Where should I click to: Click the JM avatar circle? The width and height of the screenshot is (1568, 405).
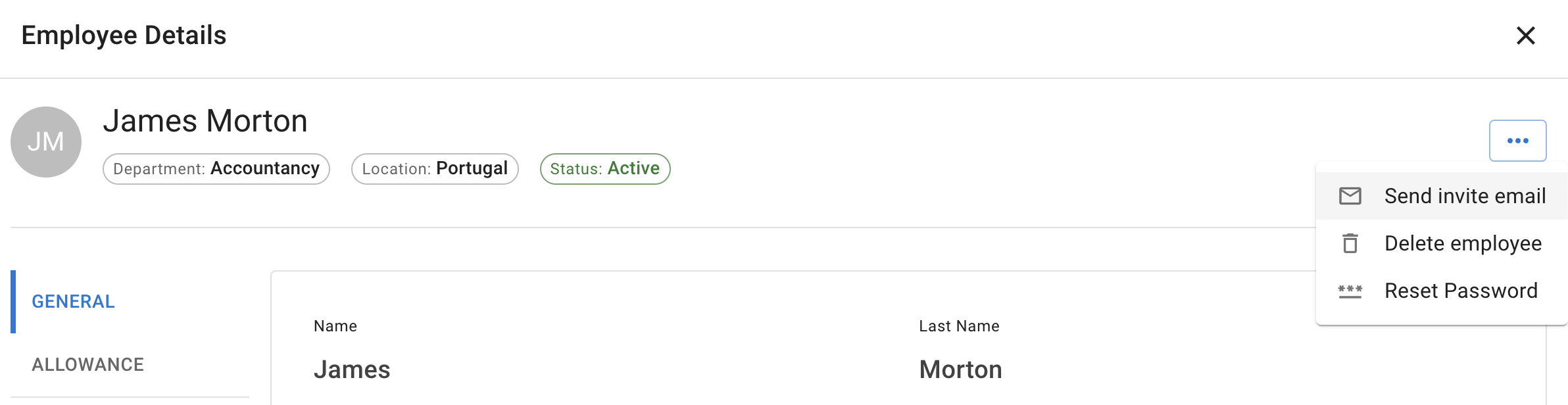click(46, 142)
